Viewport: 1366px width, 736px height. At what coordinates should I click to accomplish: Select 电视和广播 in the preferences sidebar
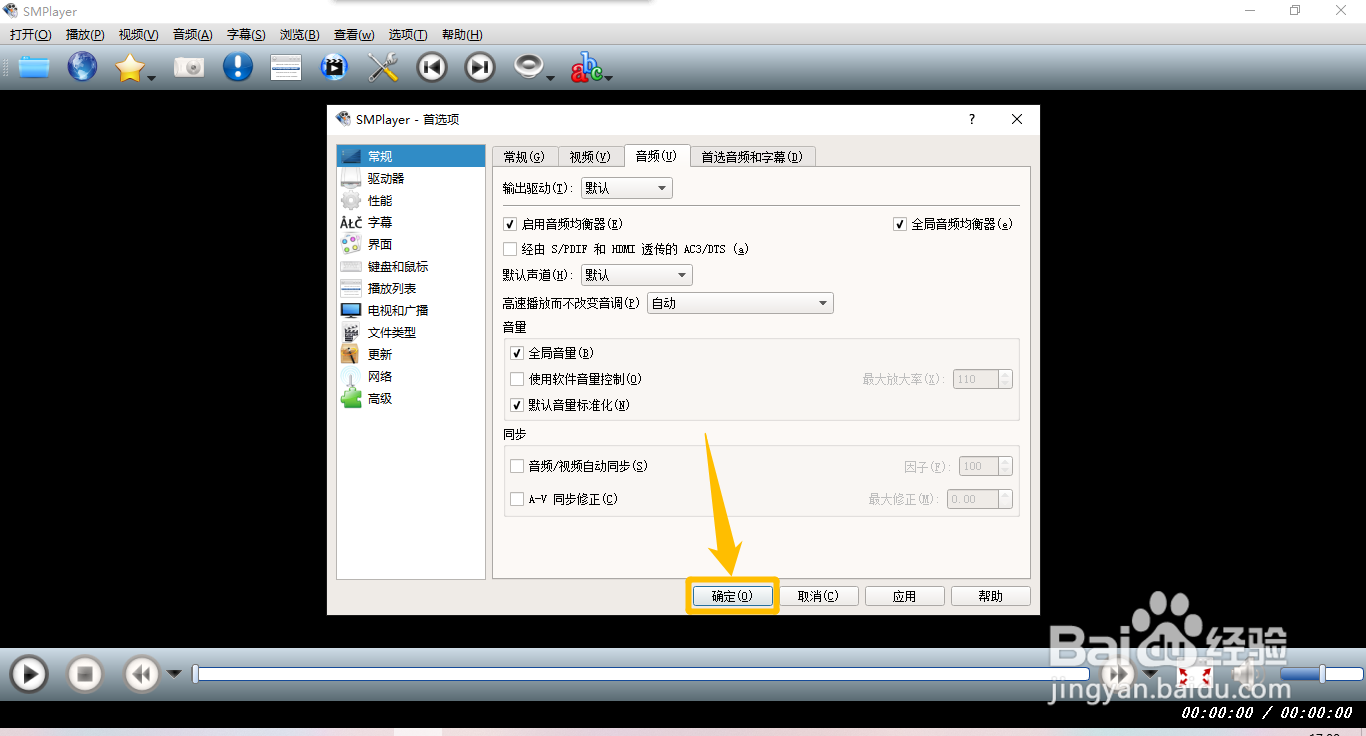coord(411,310)
